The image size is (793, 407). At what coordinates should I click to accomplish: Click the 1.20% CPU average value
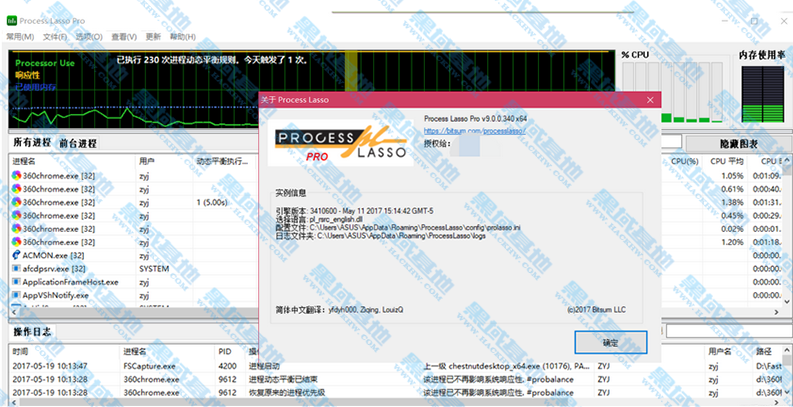coord(733,242)
